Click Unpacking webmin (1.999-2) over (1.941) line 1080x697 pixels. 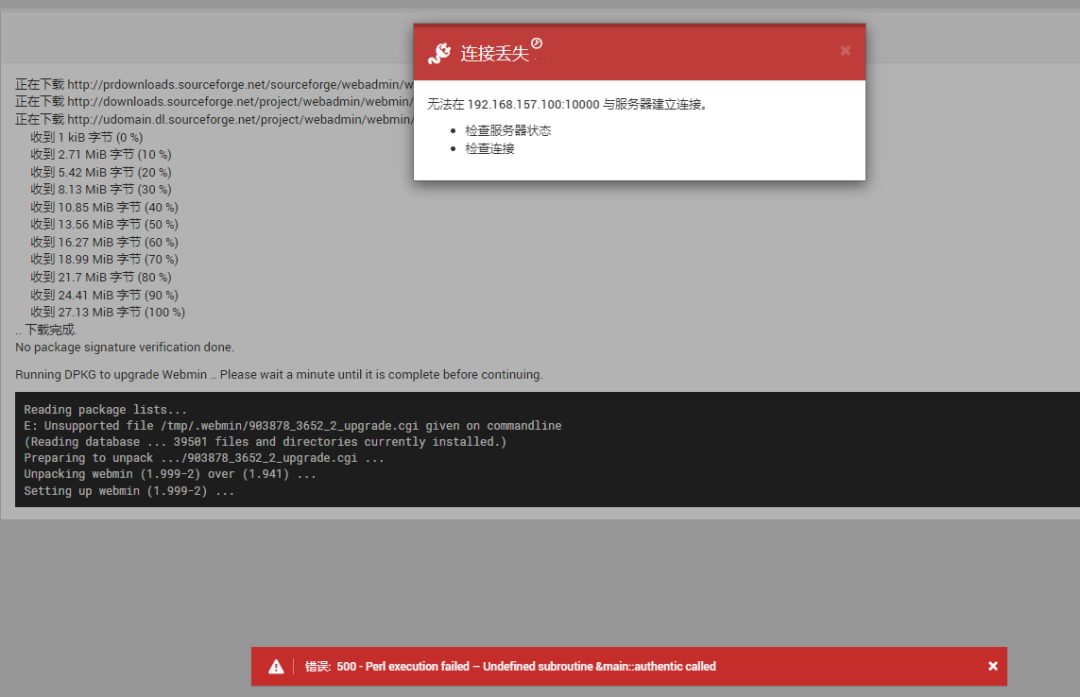click(x=170, y=474)
